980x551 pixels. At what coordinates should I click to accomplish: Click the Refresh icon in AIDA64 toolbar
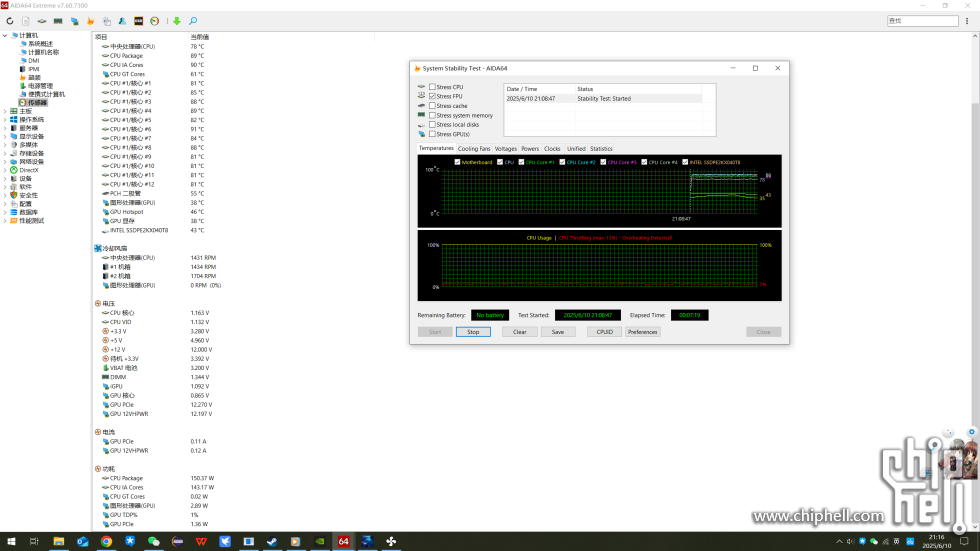tap(9, 21)
